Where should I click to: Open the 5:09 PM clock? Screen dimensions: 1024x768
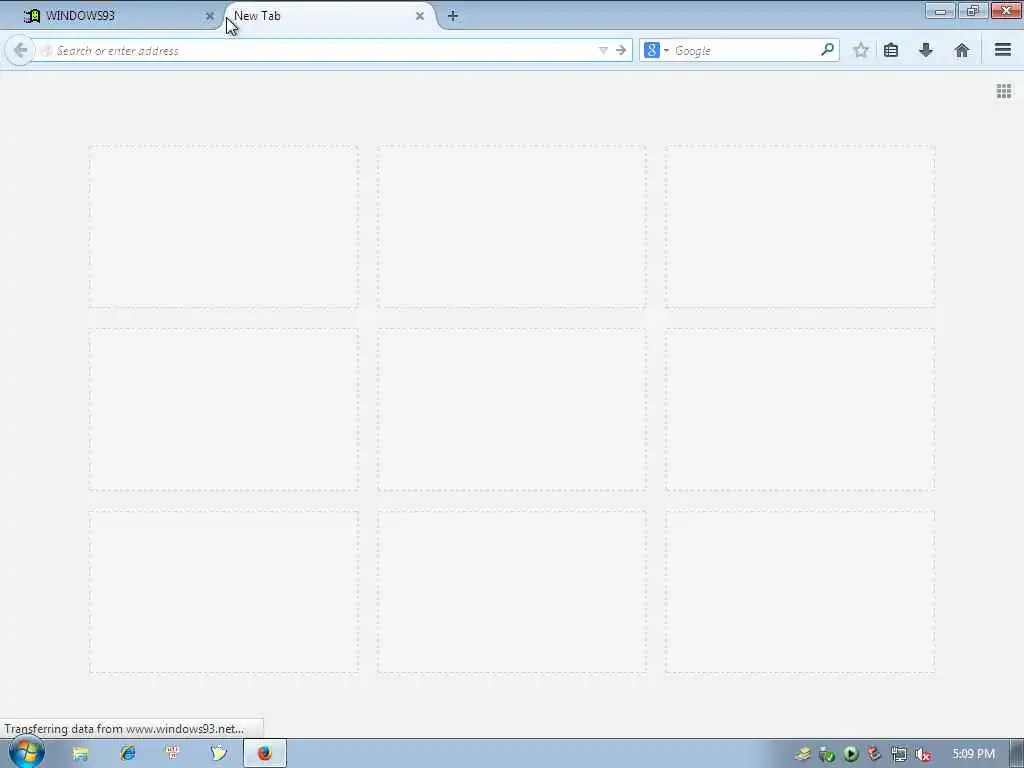(x=974, y=754)
